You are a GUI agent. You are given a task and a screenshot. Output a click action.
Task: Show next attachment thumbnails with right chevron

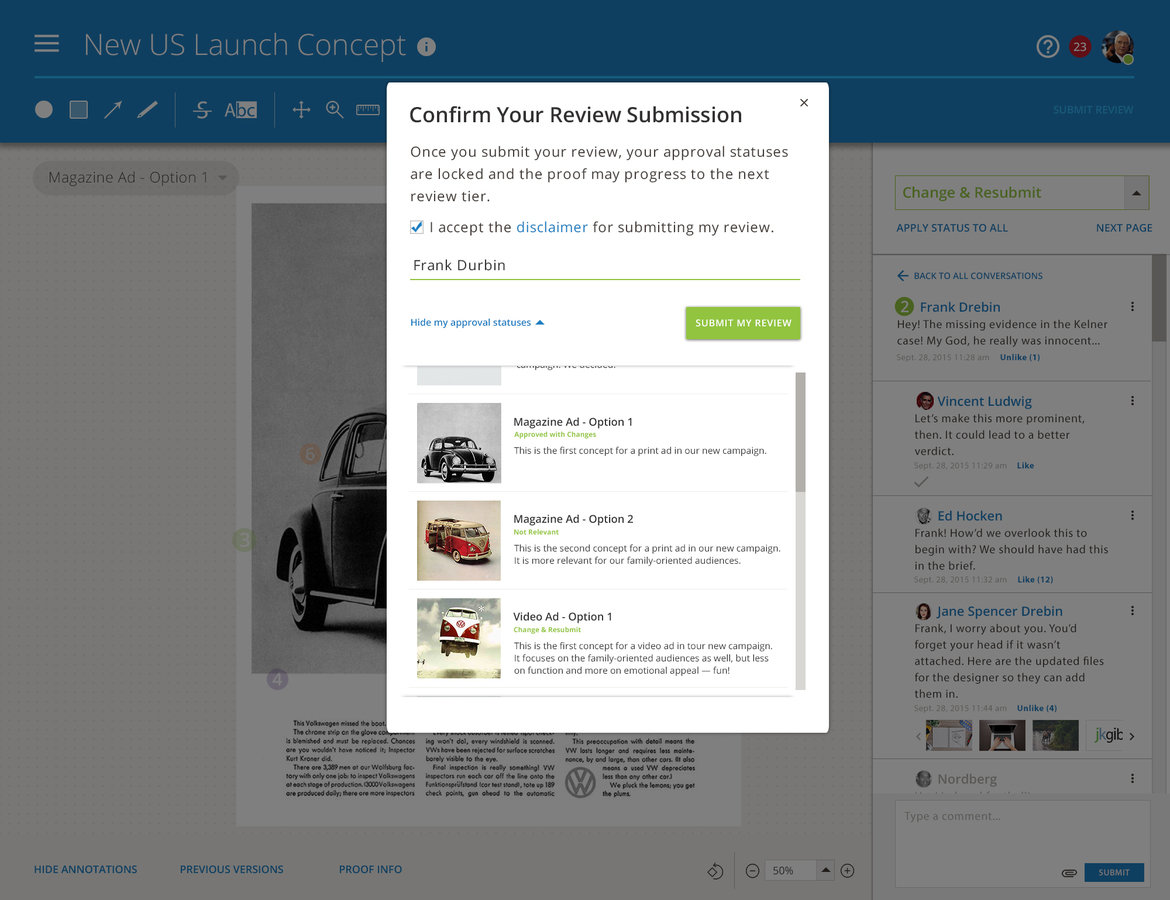click(1132, 737)
